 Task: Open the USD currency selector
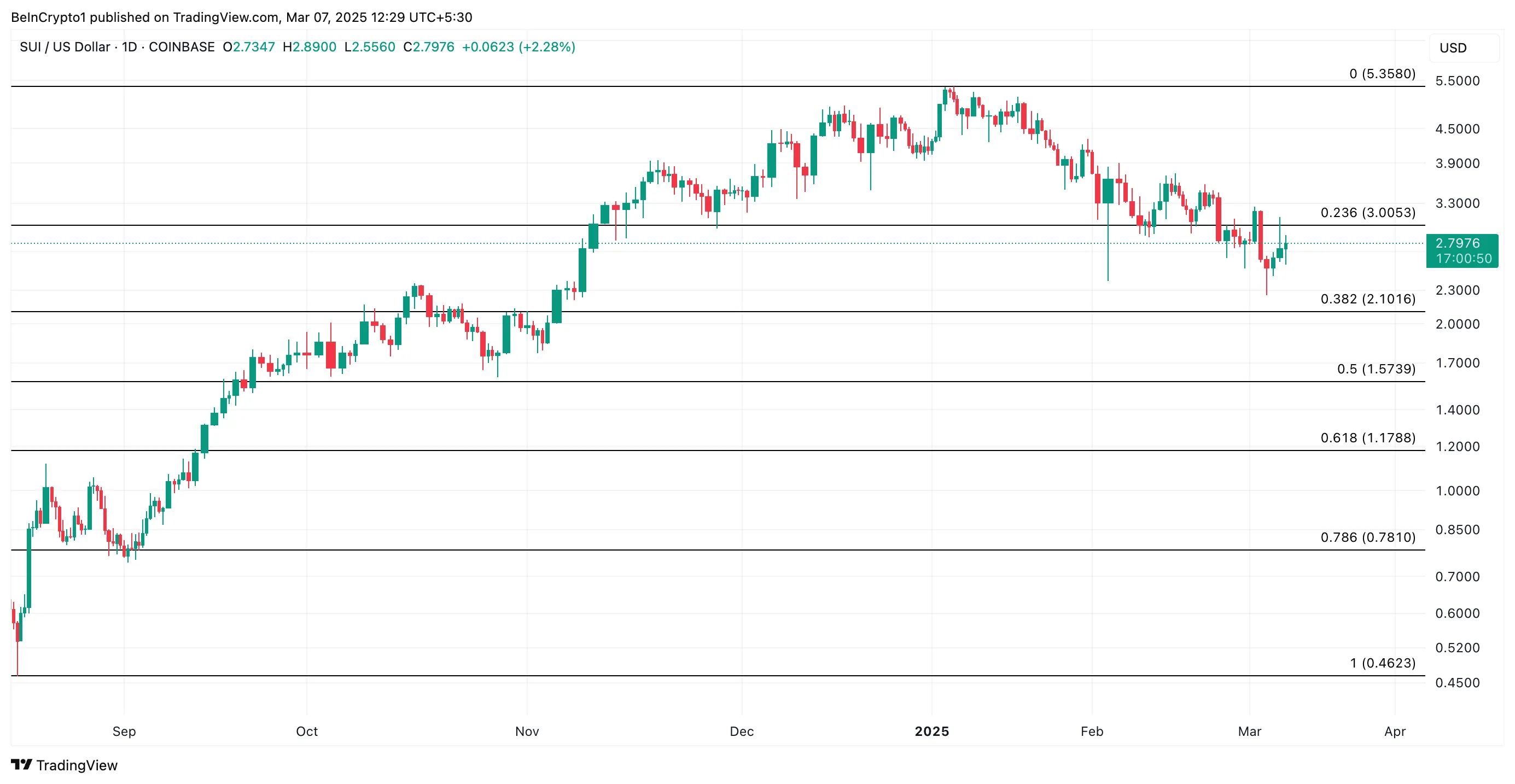(x=1453, y=48)
